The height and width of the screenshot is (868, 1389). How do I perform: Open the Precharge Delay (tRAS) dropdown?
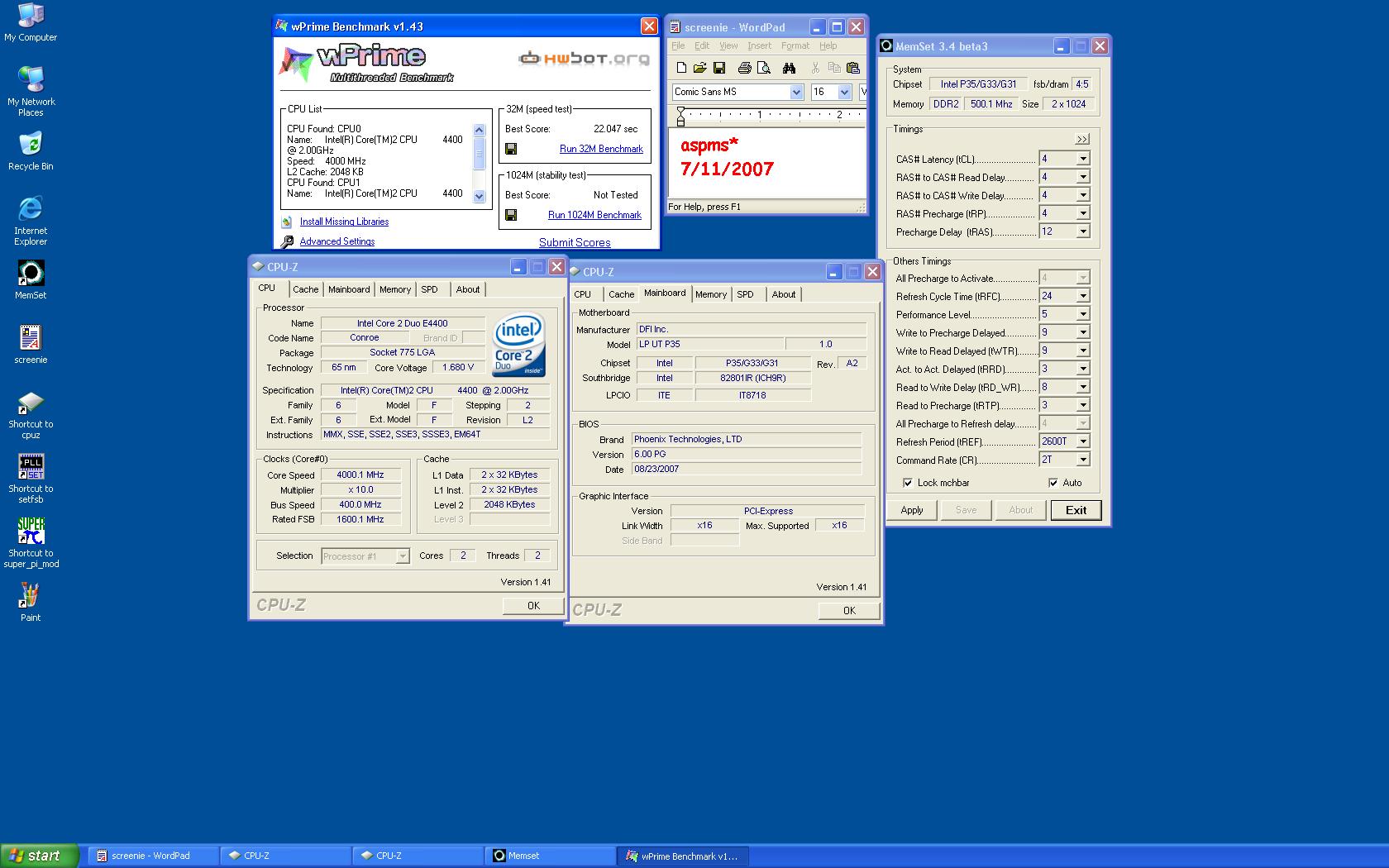point(1083,231)
